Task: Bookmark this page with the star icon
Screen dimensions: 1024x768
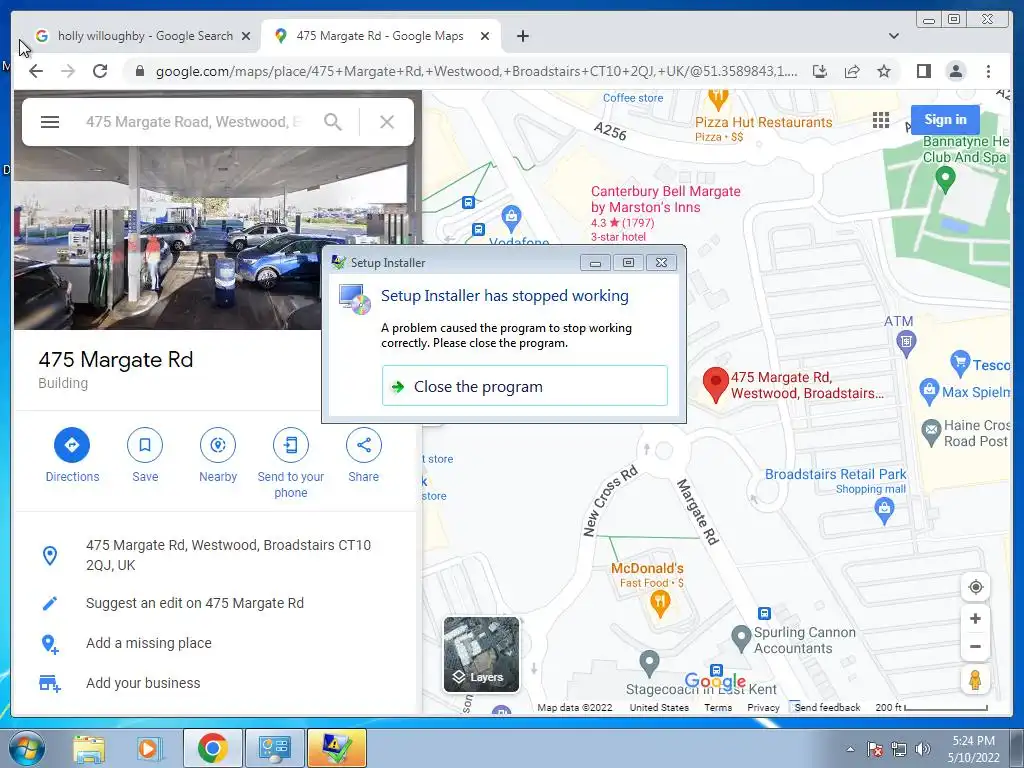Action: click(x=884, y=71)
